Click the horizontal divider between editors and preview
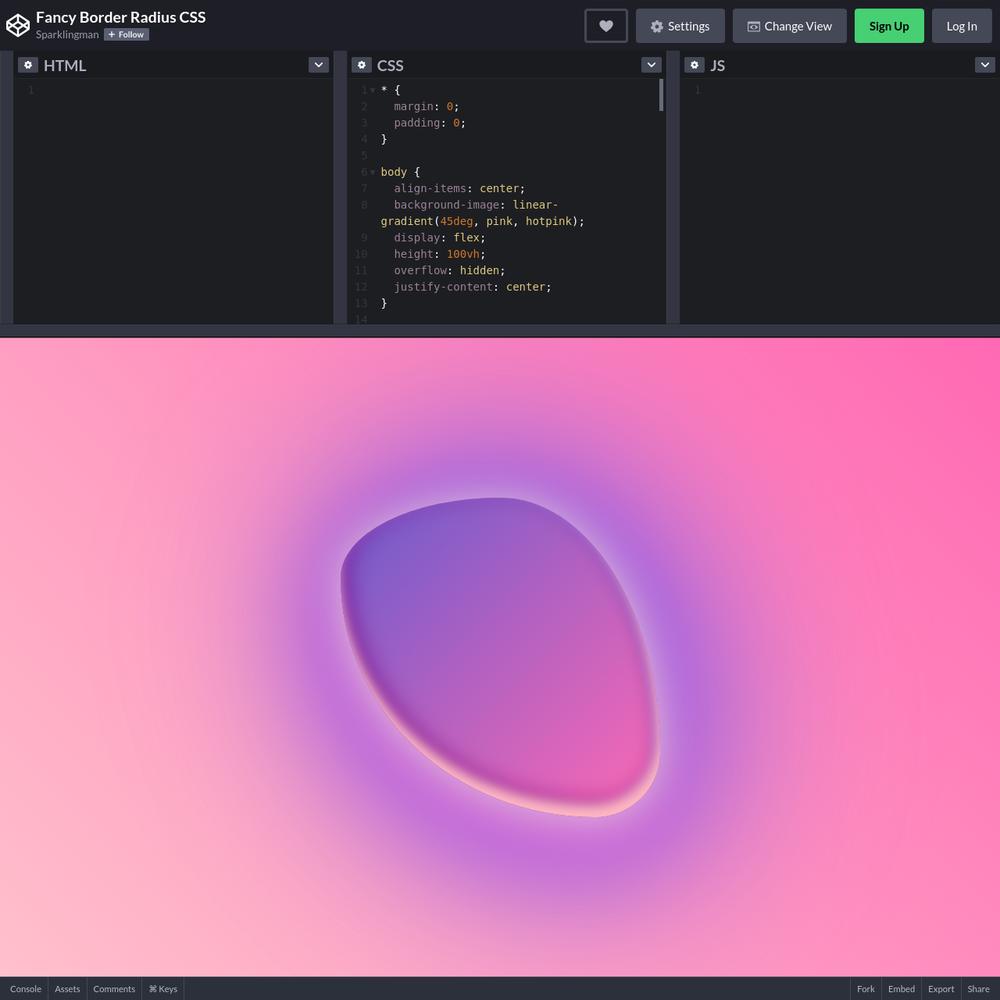This screenshot has height=1000, width=1000. pos(500,330)
